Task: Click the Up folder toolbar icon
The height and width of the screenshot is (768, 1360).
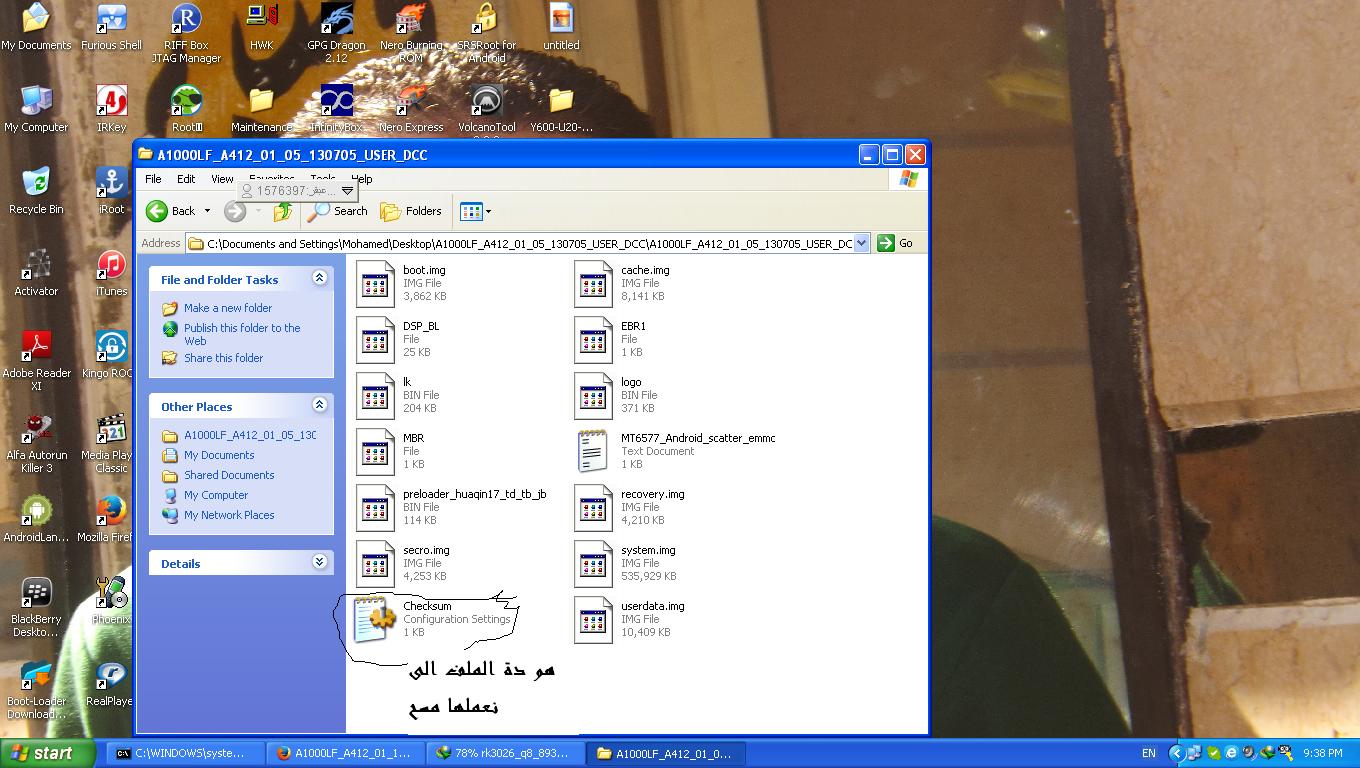Action: coord(283,211)
